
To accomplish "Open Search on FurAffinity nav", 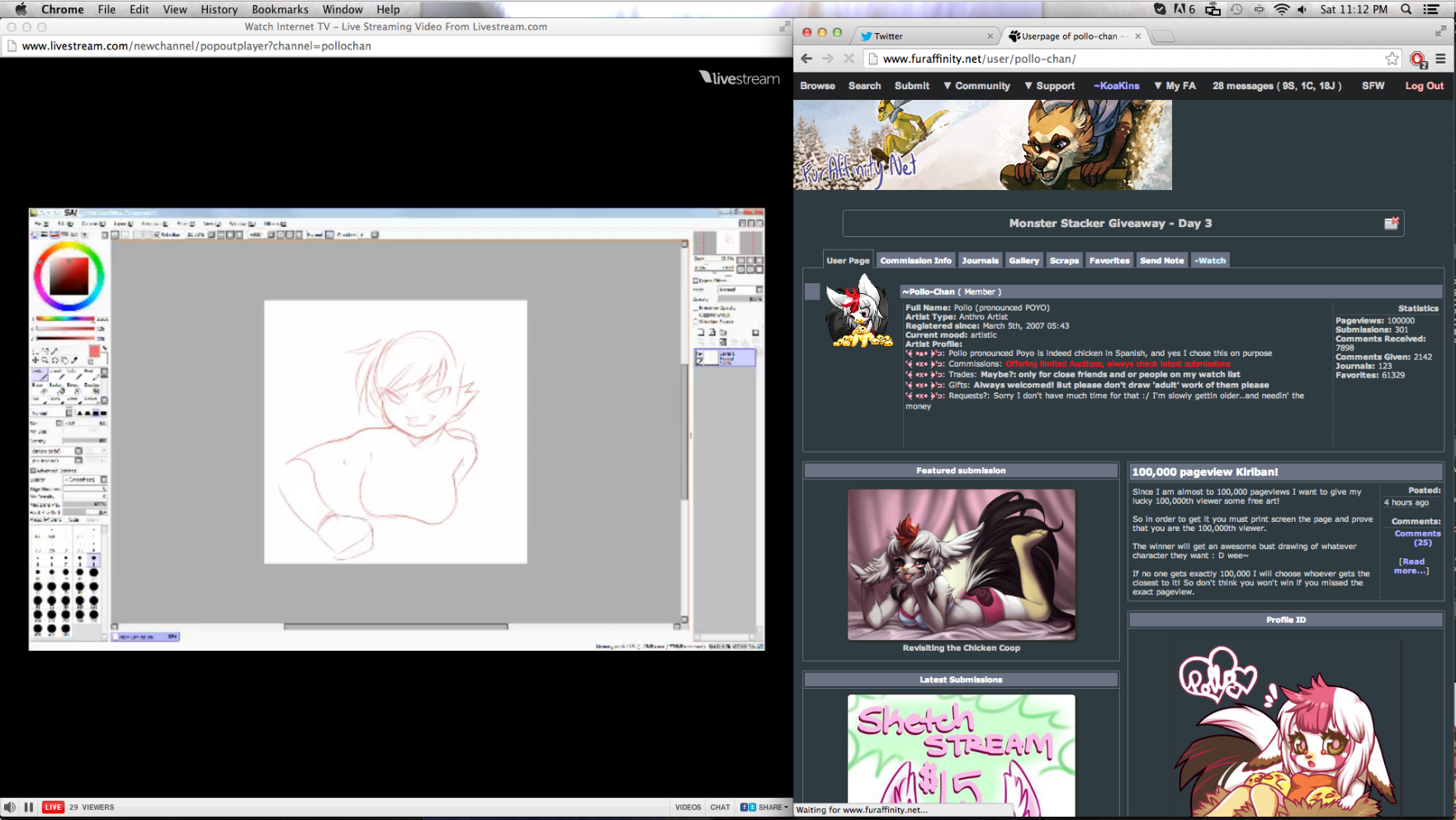I will pyautogui.click(x=864, y=86).
